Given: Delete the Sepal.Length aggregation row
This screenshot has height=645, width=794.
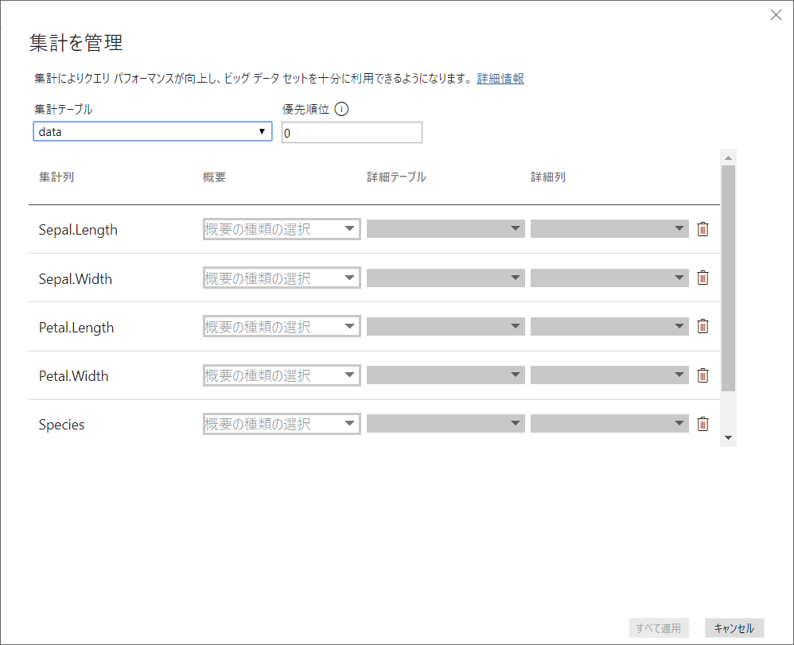Looking at the screenshot, I should tap(702, 229).
